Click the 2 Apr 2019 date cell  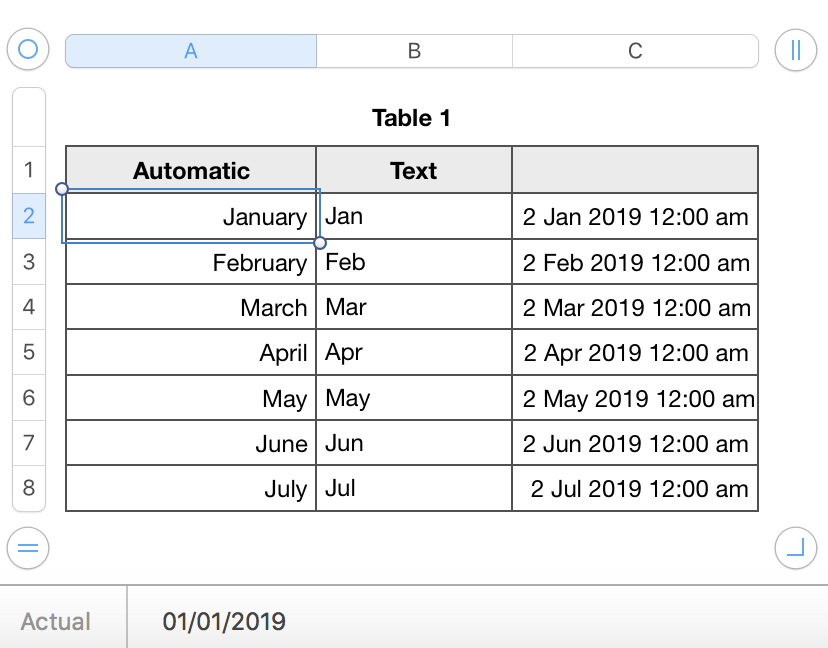[x=635, y=352]
